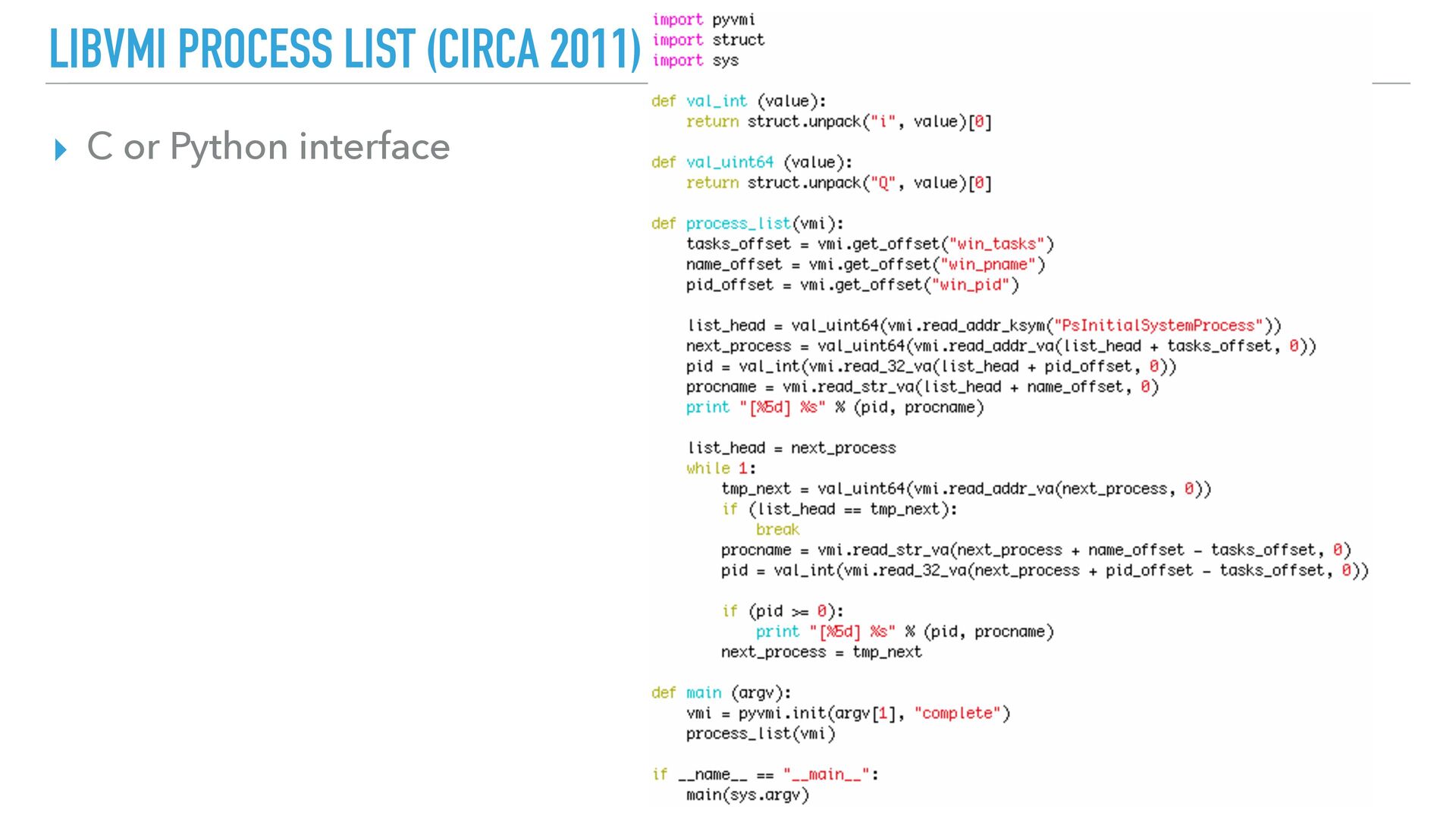Click the 'main' function definition name
The height and width of the screenshot is (819, 1456).
coord(704,693)
